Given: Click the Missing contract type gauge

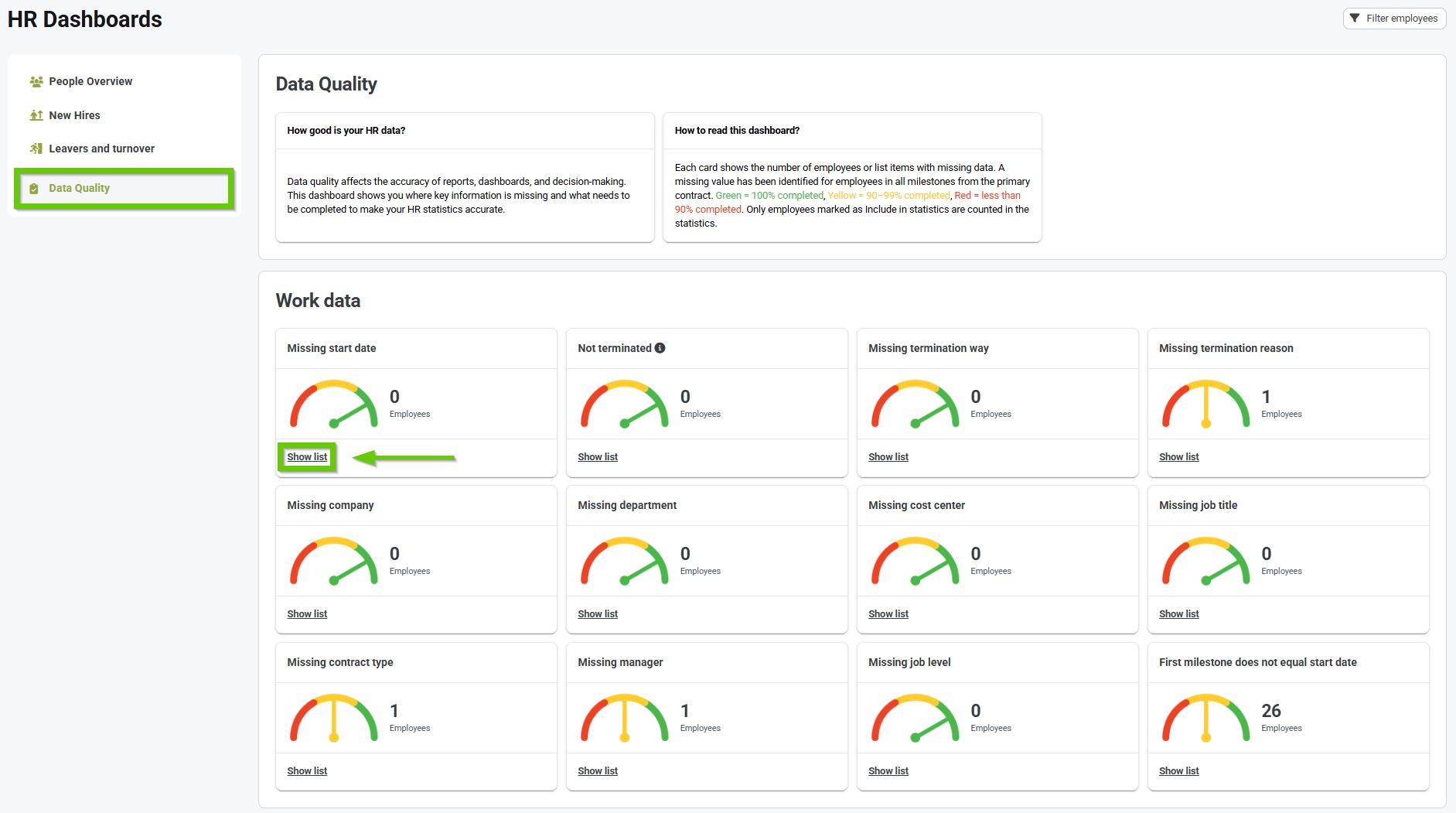Looking at the screenshot, I should 333,718.
